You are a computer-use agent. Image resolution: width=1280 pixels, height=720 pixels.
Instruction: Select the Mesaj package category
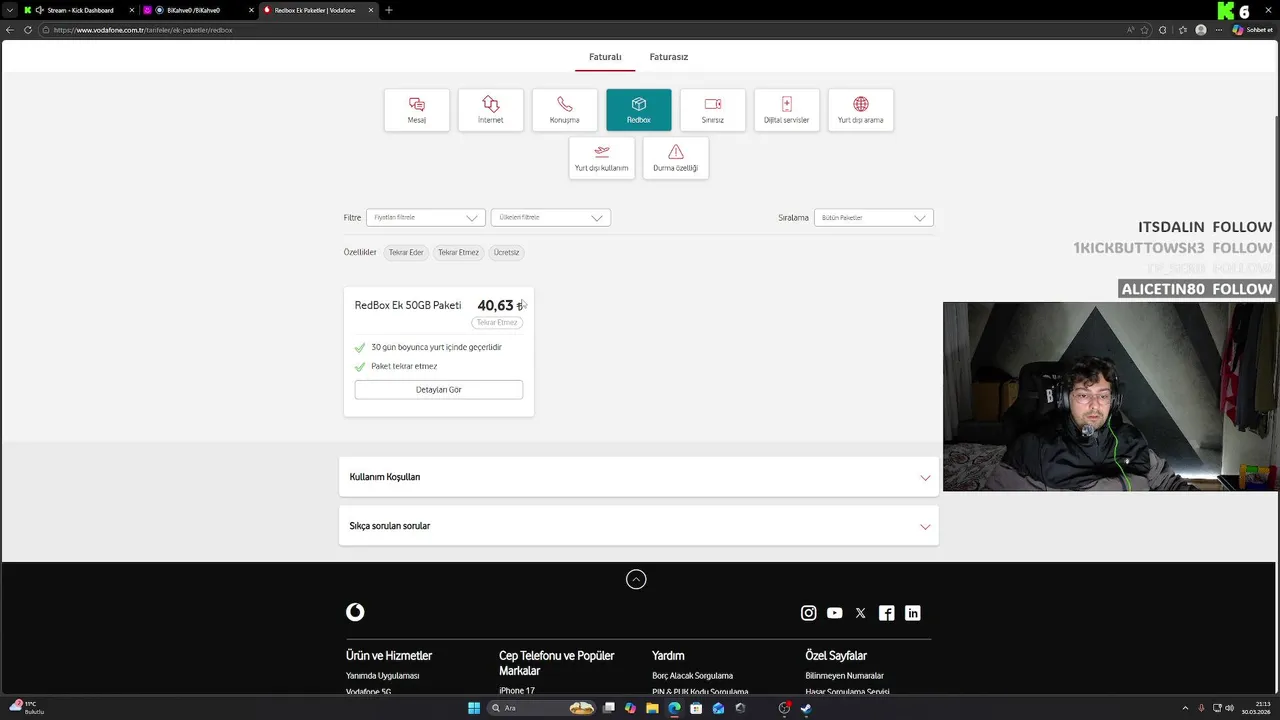point(417,110)
